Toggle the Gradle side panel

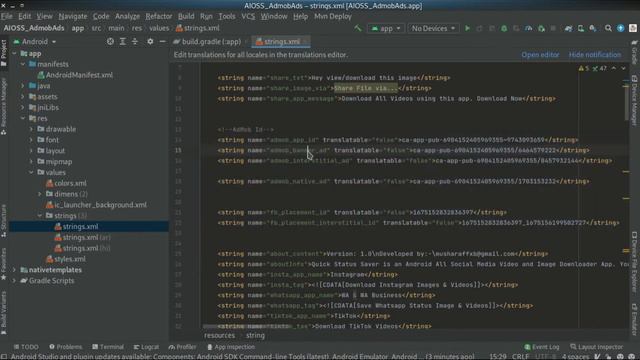pyautogui.click(x=634, y=52)
